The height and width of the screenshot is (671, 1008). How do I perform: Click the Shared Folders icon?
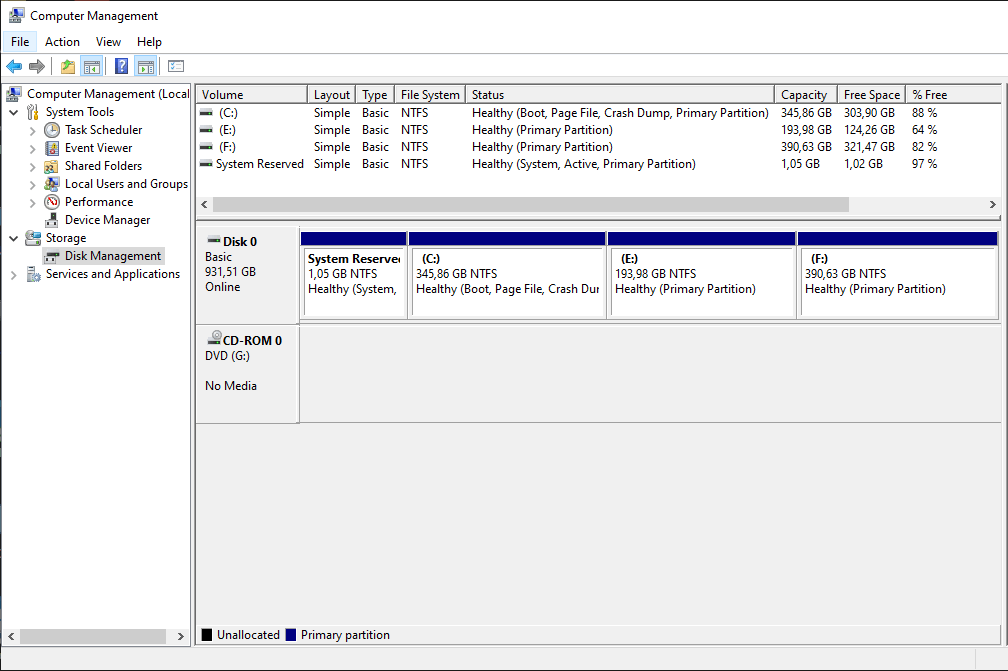[x=51, y=166]
